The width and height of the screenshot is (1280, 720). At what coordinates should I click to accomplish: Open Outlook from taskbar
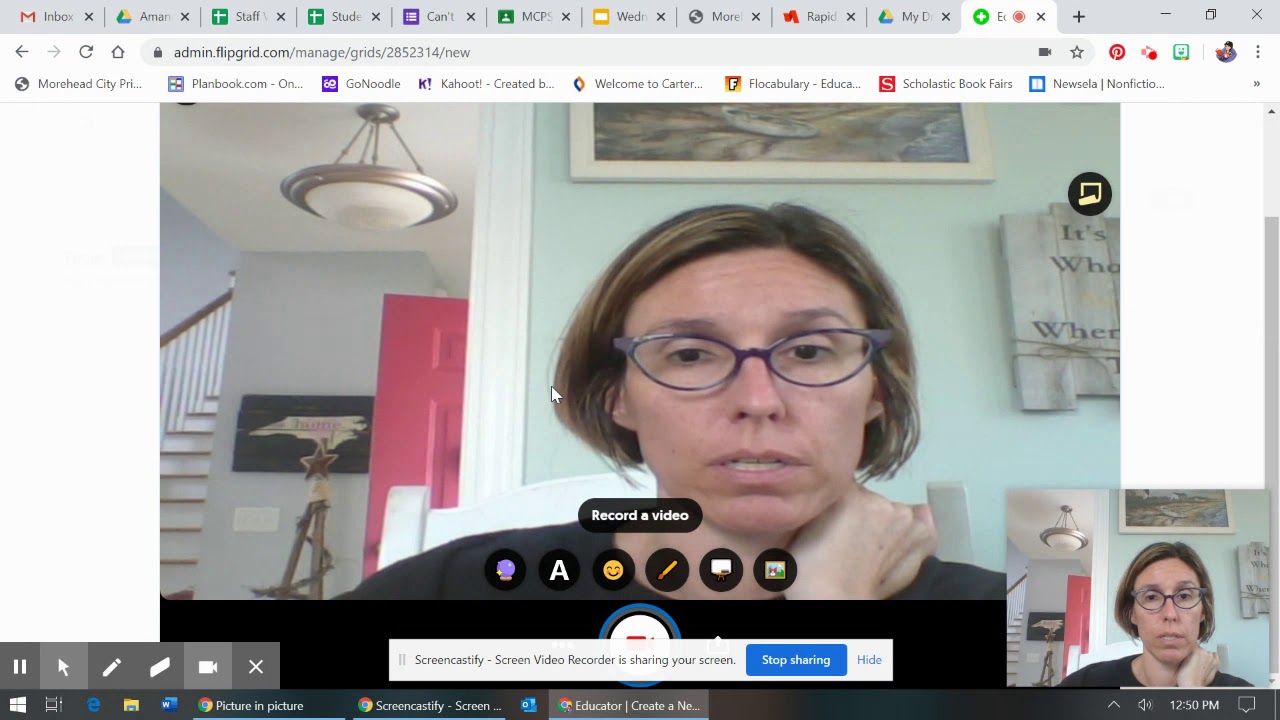(x=529, y=705)
